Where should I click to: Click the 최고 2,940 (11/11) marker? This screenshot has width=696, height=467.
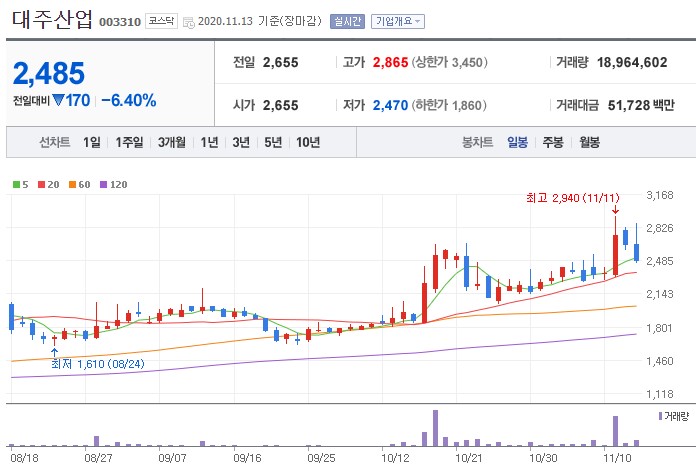click(573, 198)
